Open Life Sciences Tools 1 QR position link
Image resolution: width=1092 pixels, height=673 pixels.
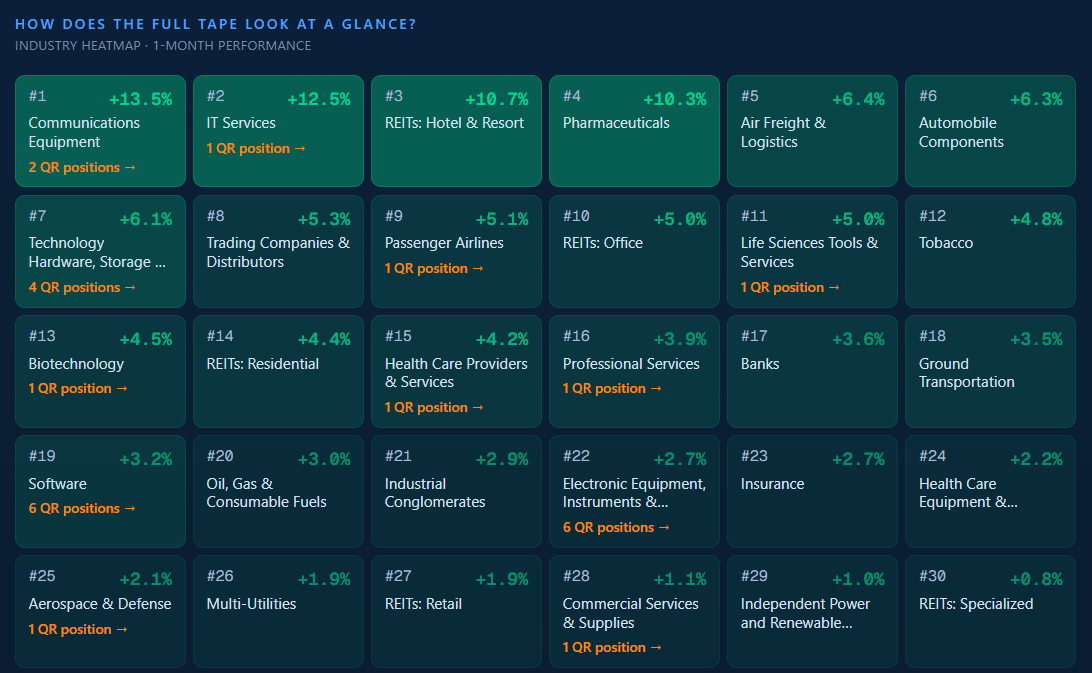click(x=790, y=287)
